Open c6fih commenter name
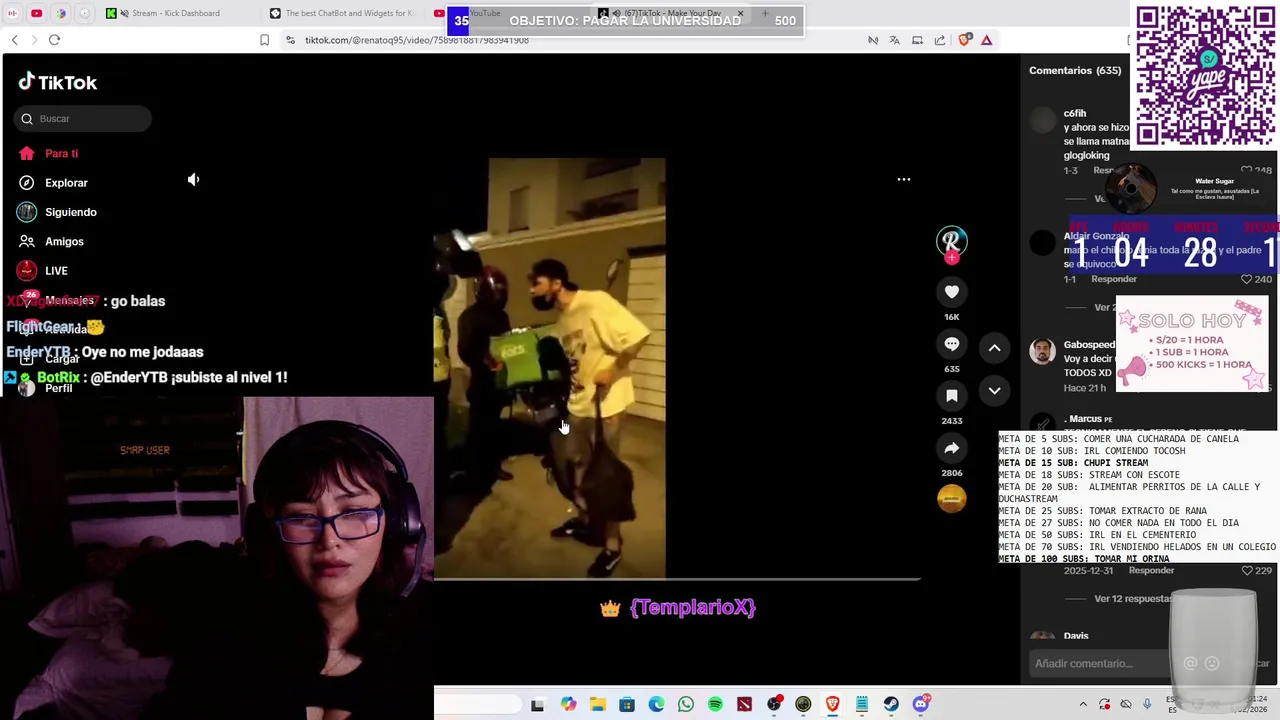The height and width of the screenshot is (720, 1280). tap(1075, 114)
